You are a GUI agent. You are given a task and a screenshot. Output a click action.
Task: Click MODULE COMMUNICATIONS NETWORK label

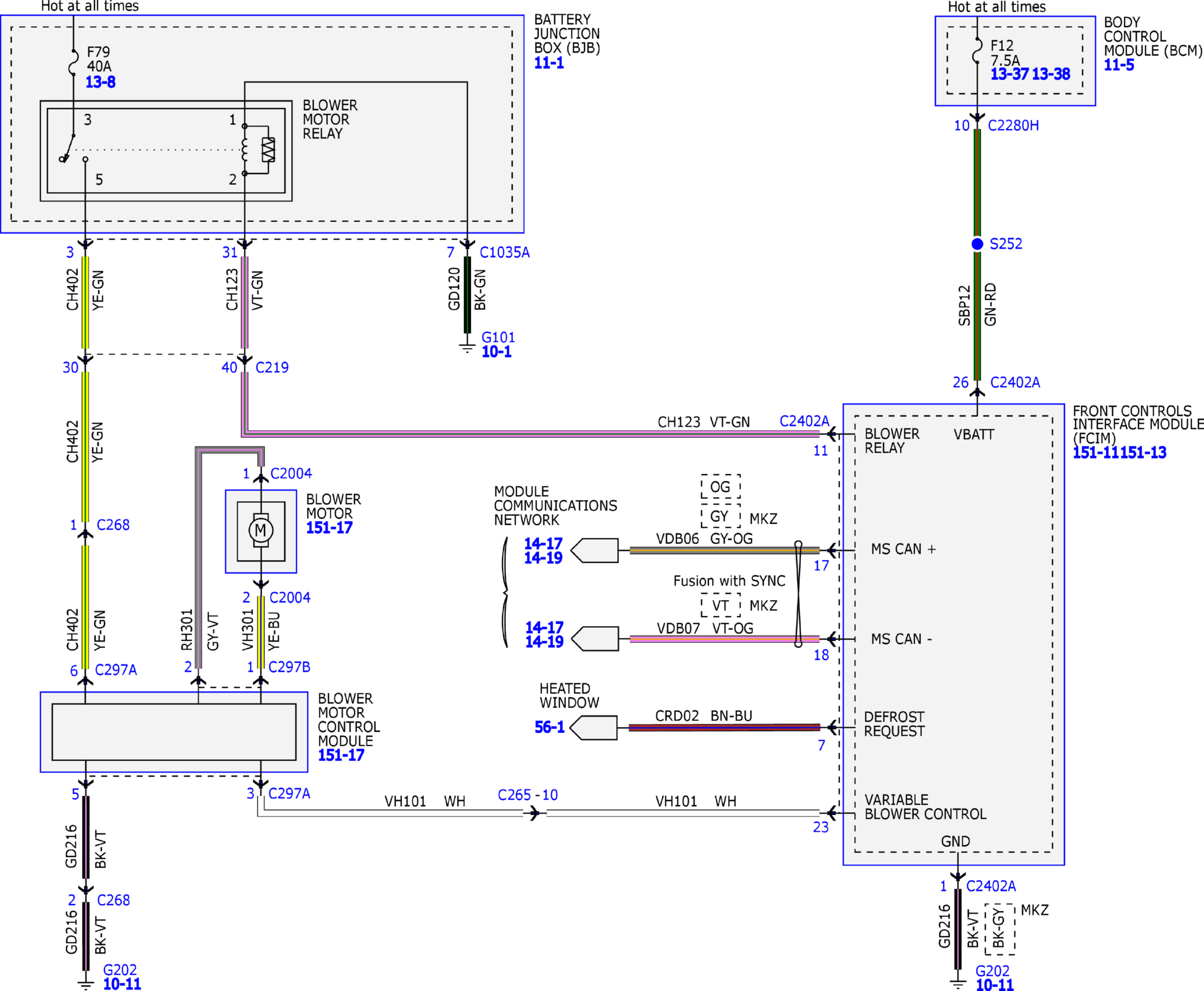point(555,506)
